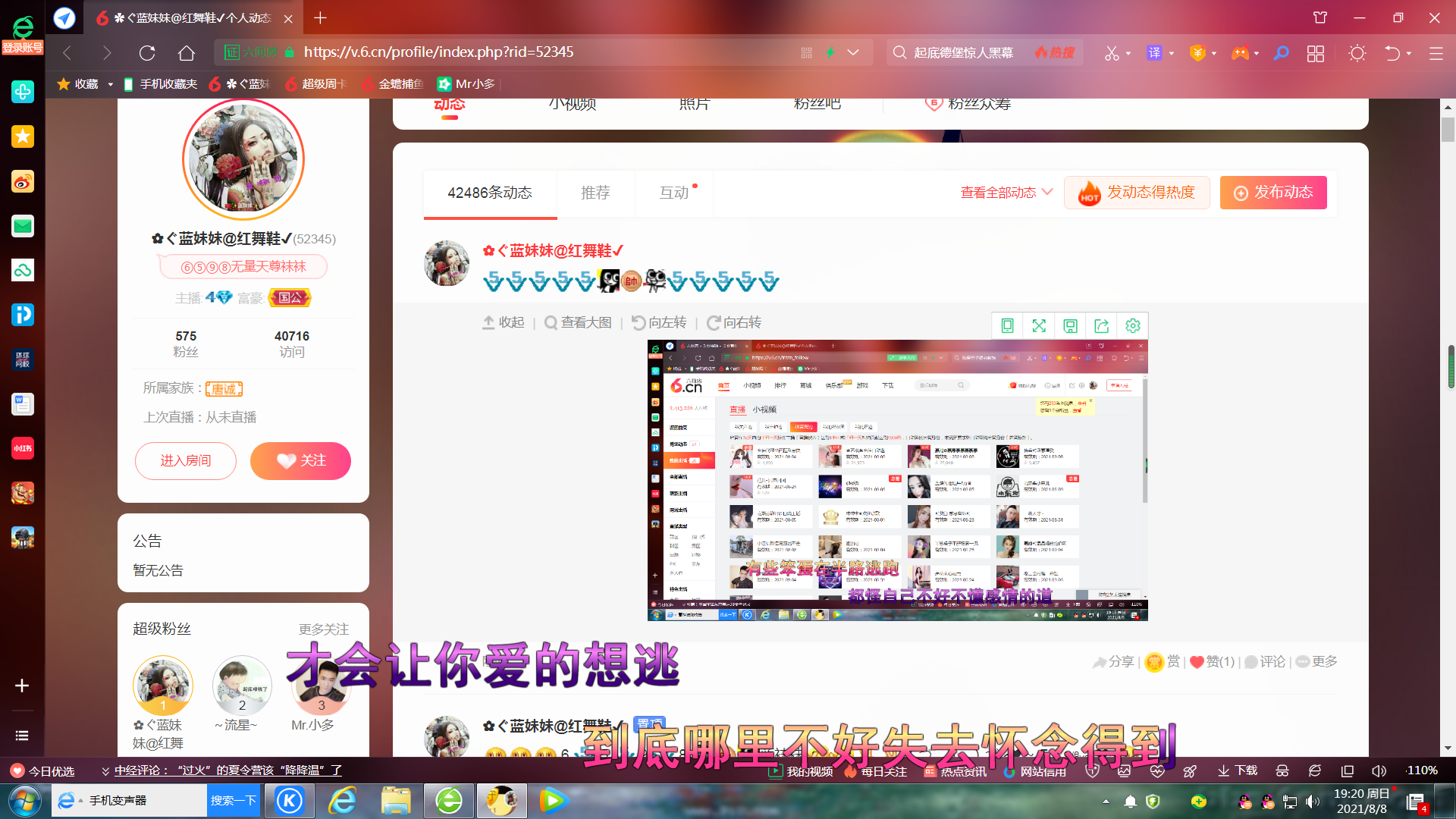Expand 查看全部动态 dropdown
This screenshot has width=1456, height=819.
pos(1006,193)
